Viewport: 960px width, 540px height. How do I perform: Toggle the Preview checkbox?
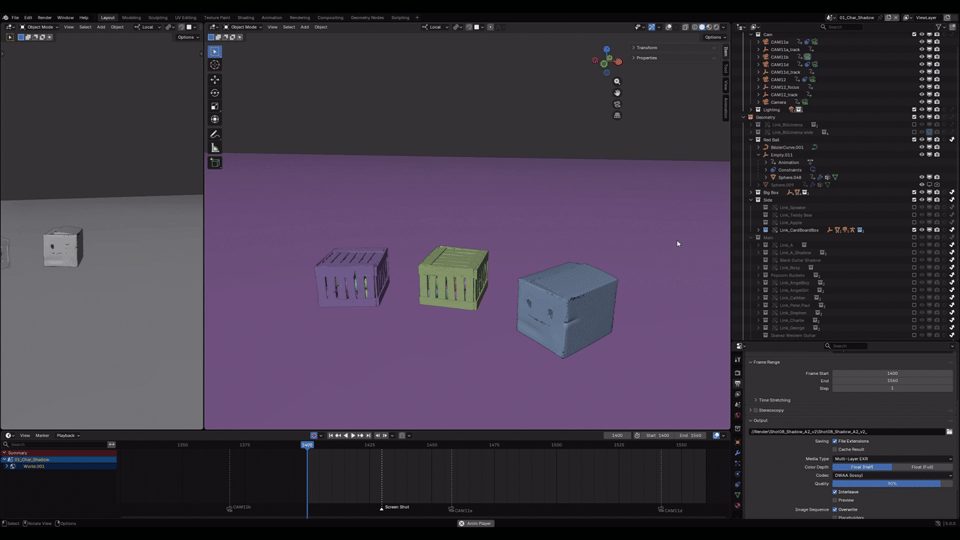coord(834,500)
